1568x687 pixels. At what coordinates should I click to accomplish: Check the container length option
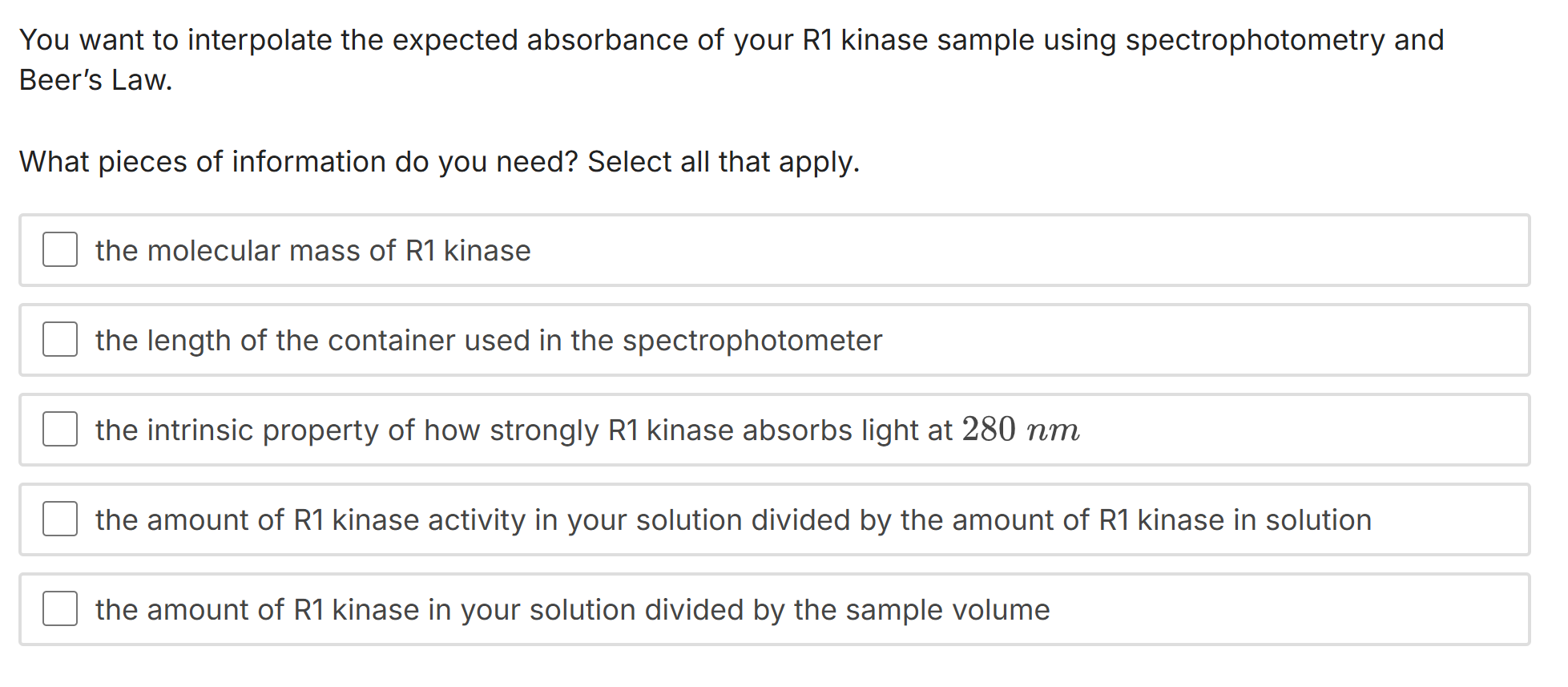59,340
